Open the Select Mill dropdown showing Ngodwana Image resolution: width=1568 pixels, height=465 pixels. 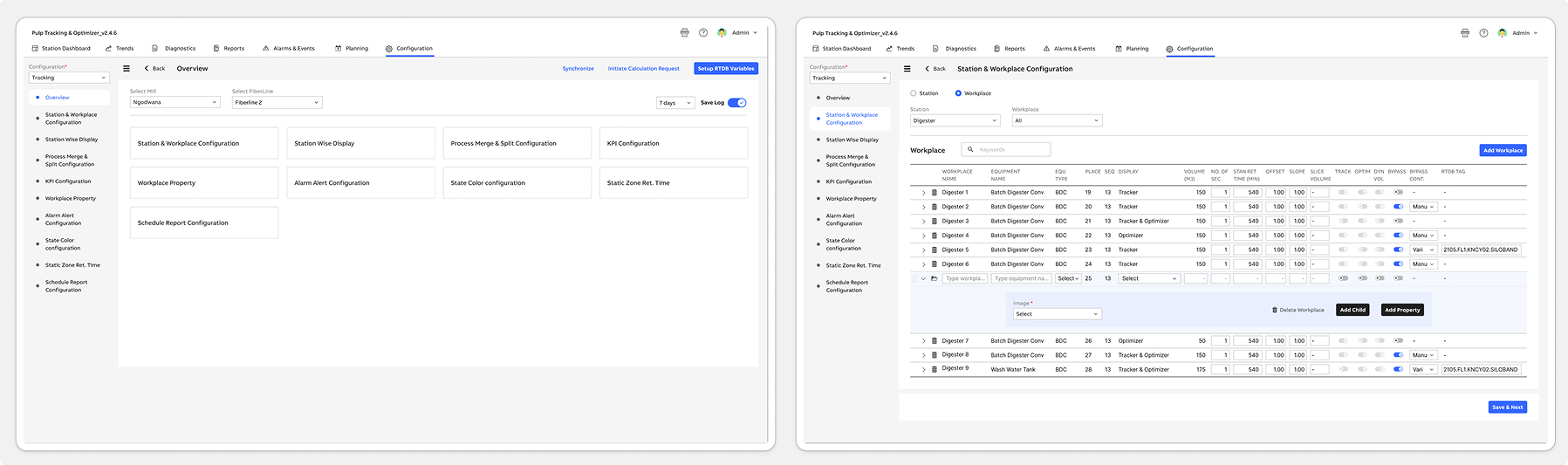(175, 103)
